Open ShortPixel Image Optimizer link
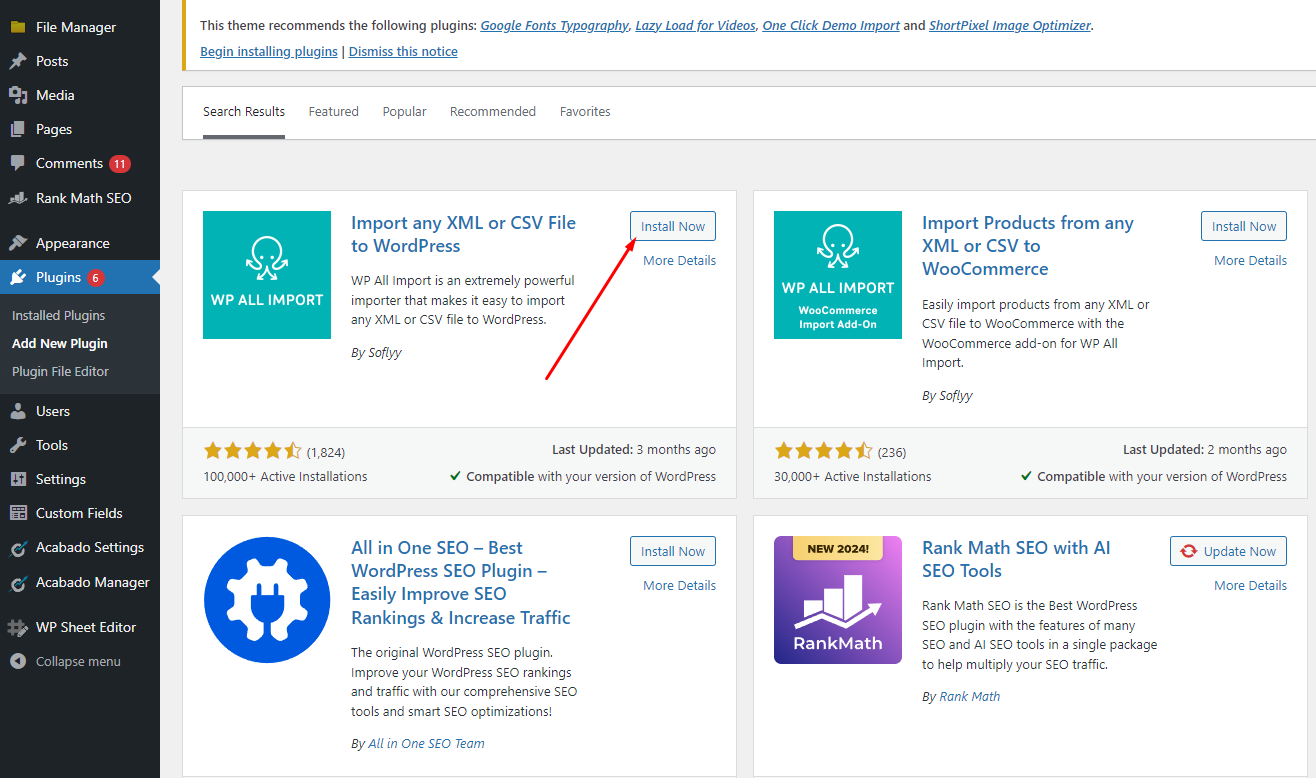This screenshot has width=1316, height=778. pyautogui.click(x=1010, y=25)
